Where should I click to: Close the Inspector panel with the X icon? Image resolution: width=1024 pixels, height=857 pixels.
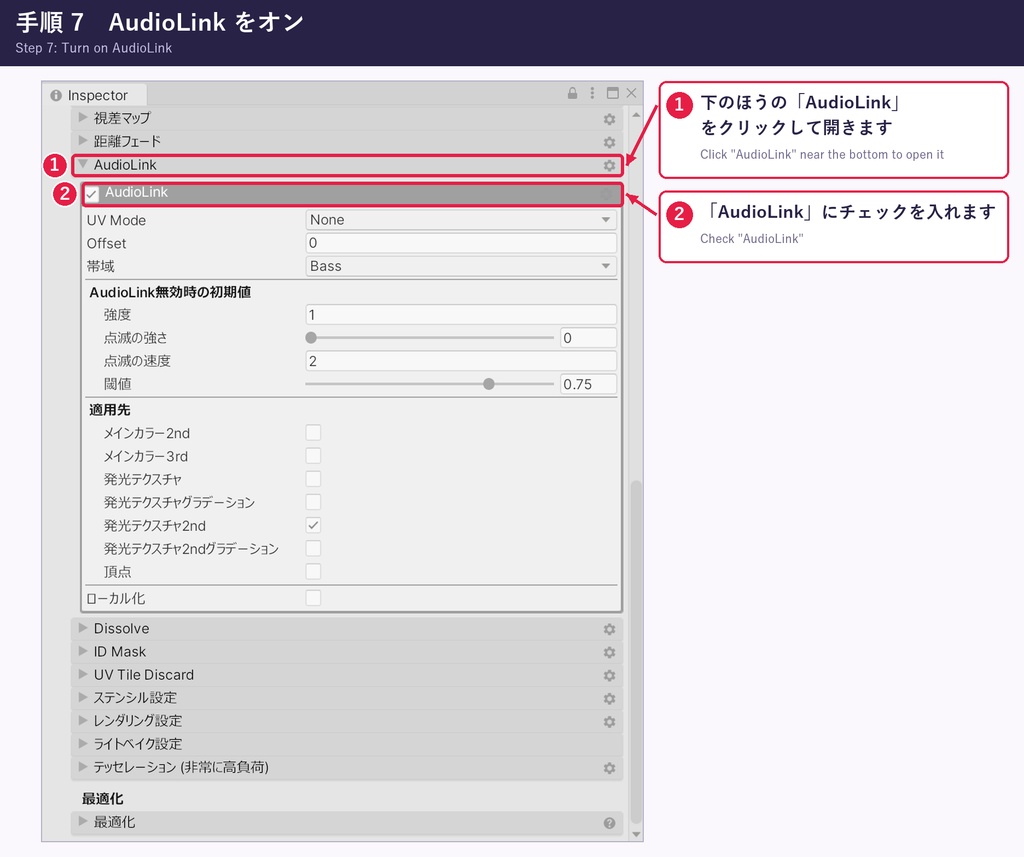click(x=632, y=93)
